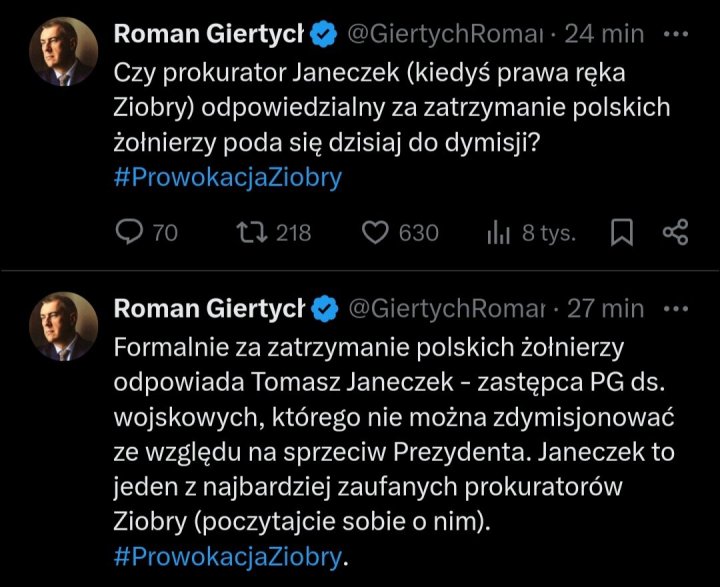Like the first tweet with 630 likes
Viewport: 720px width, 587px height.
click(x=375, y=233)
